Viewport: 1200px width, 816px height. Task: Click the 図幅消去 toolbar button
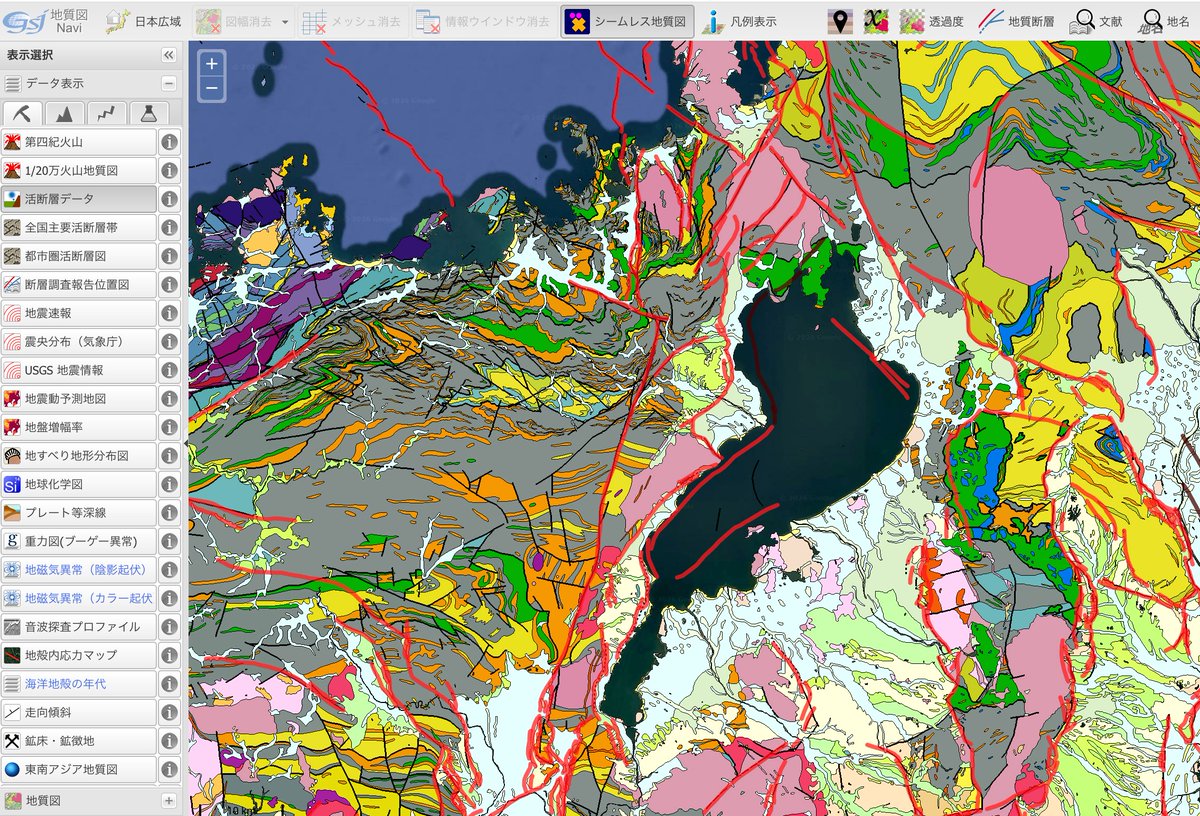(233, 21)
